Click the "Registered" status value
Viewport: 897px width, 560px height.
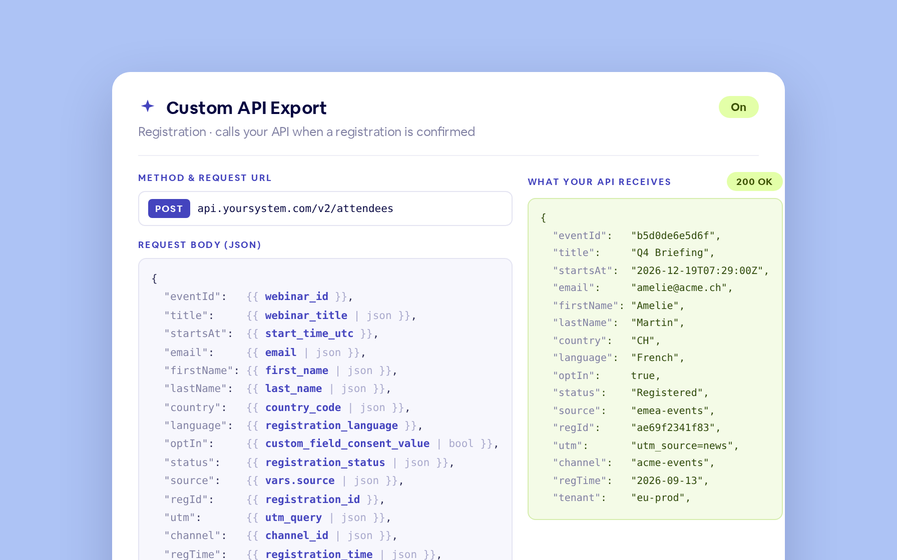coord(669,393)
